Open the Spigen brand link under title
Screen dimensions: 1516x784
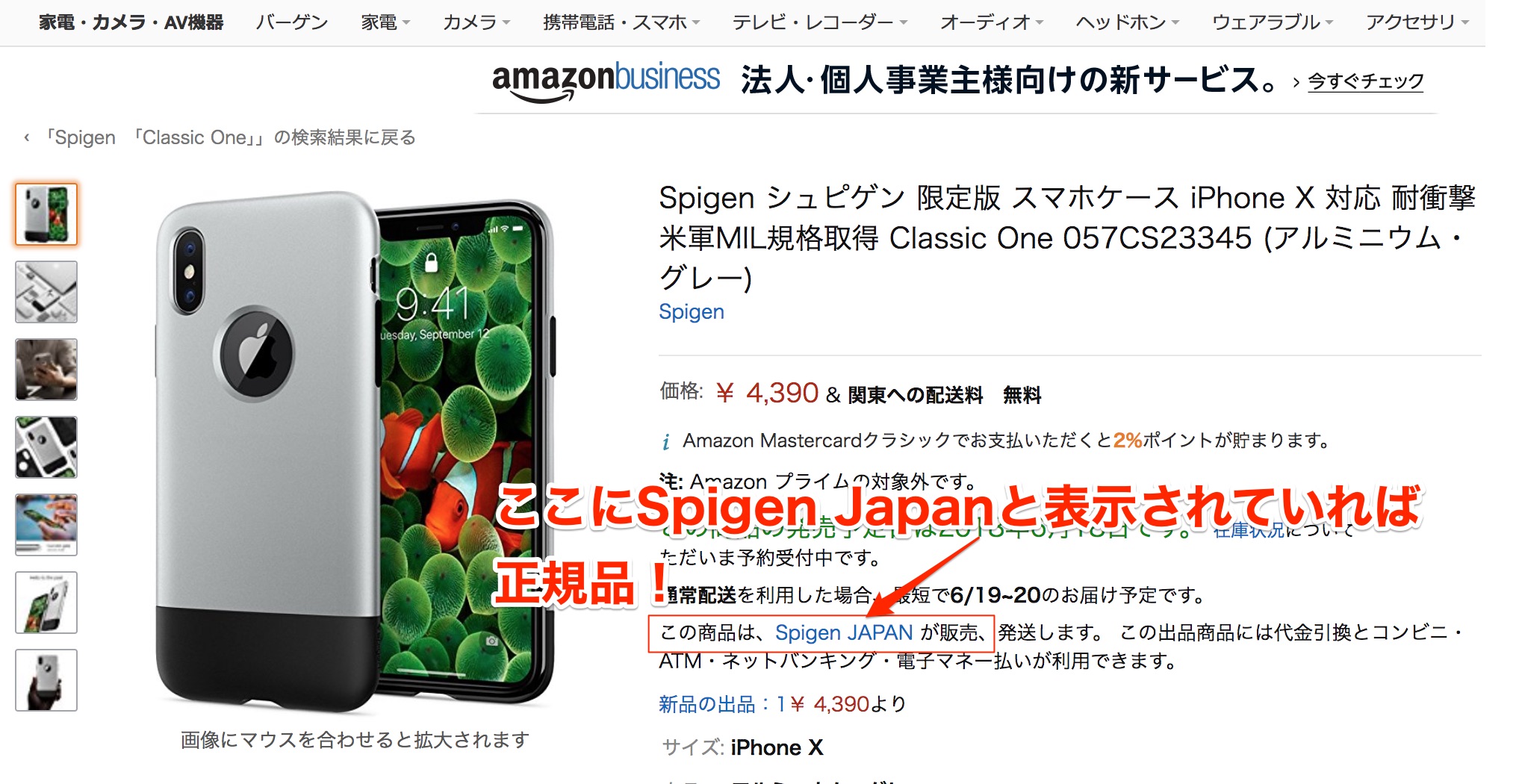[692, 311]
